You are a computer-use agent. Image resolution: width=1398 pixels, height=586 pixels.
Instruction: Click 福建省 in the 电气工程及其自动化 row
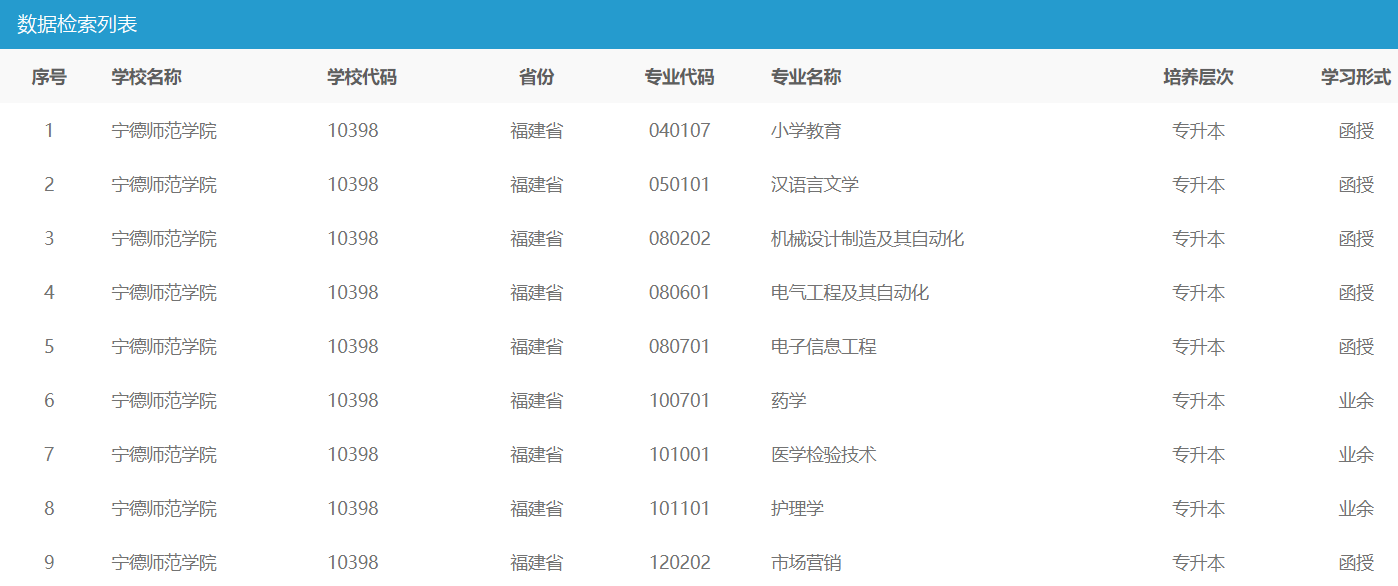pos(536,293)
